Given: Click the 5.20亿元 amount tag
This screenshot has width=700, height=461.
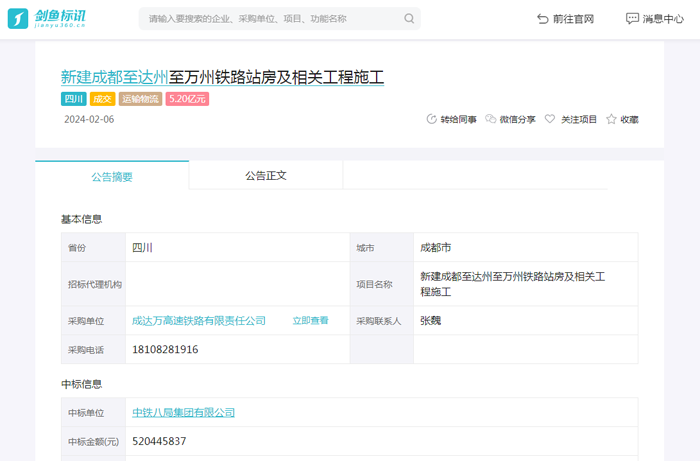Looking at the screenshot, I should click(x=187, y=99).
